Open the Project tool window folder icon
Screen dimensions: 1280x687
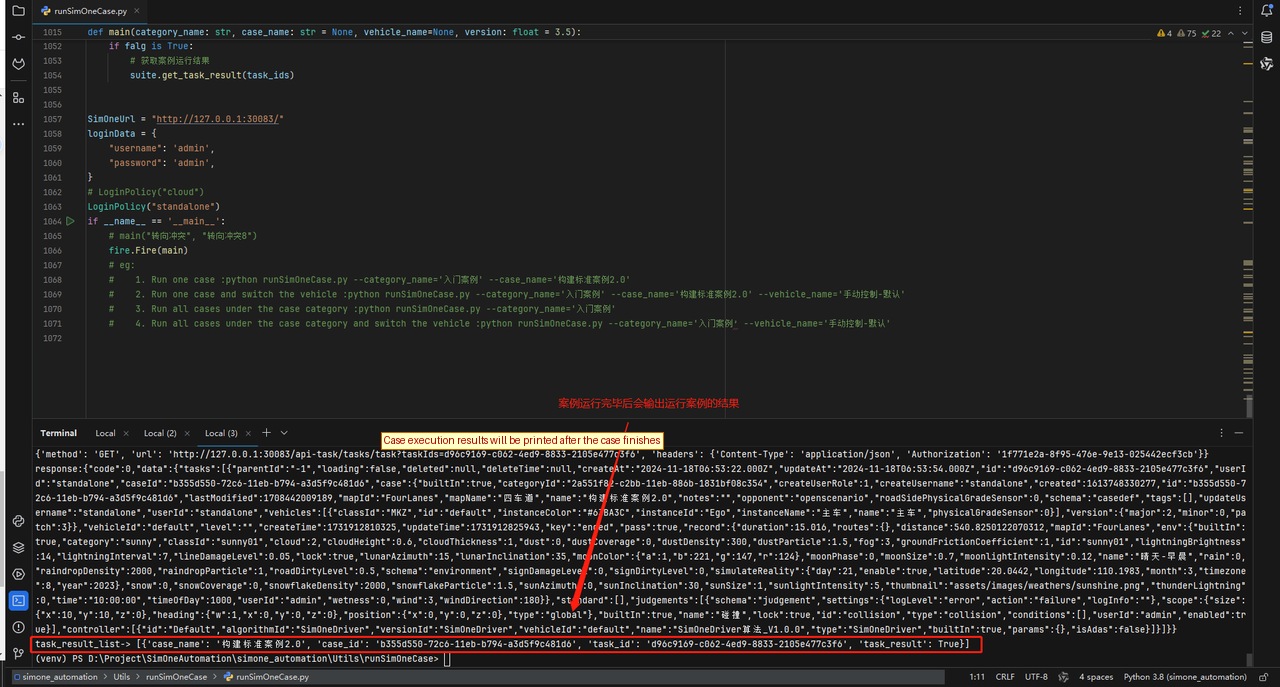coord(18,10)
